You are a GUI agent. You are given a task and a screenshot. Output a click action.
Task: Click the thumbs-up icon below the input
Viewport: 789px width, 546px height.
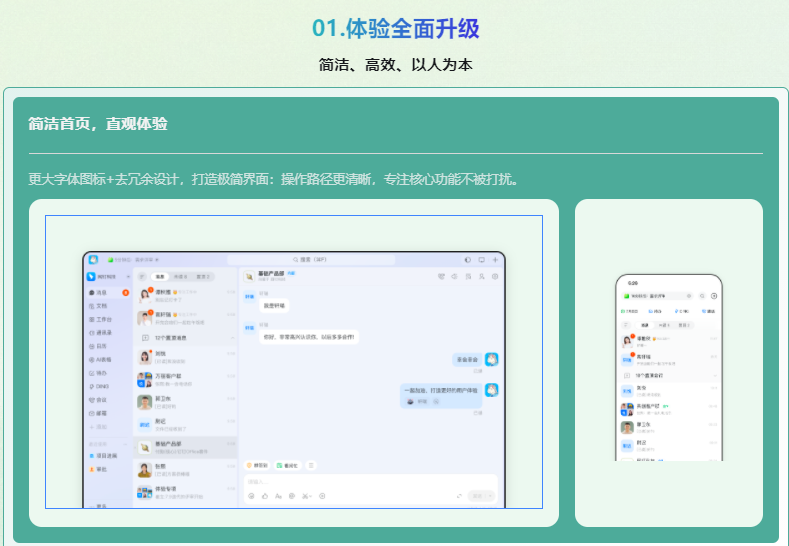tap(264, 495)
